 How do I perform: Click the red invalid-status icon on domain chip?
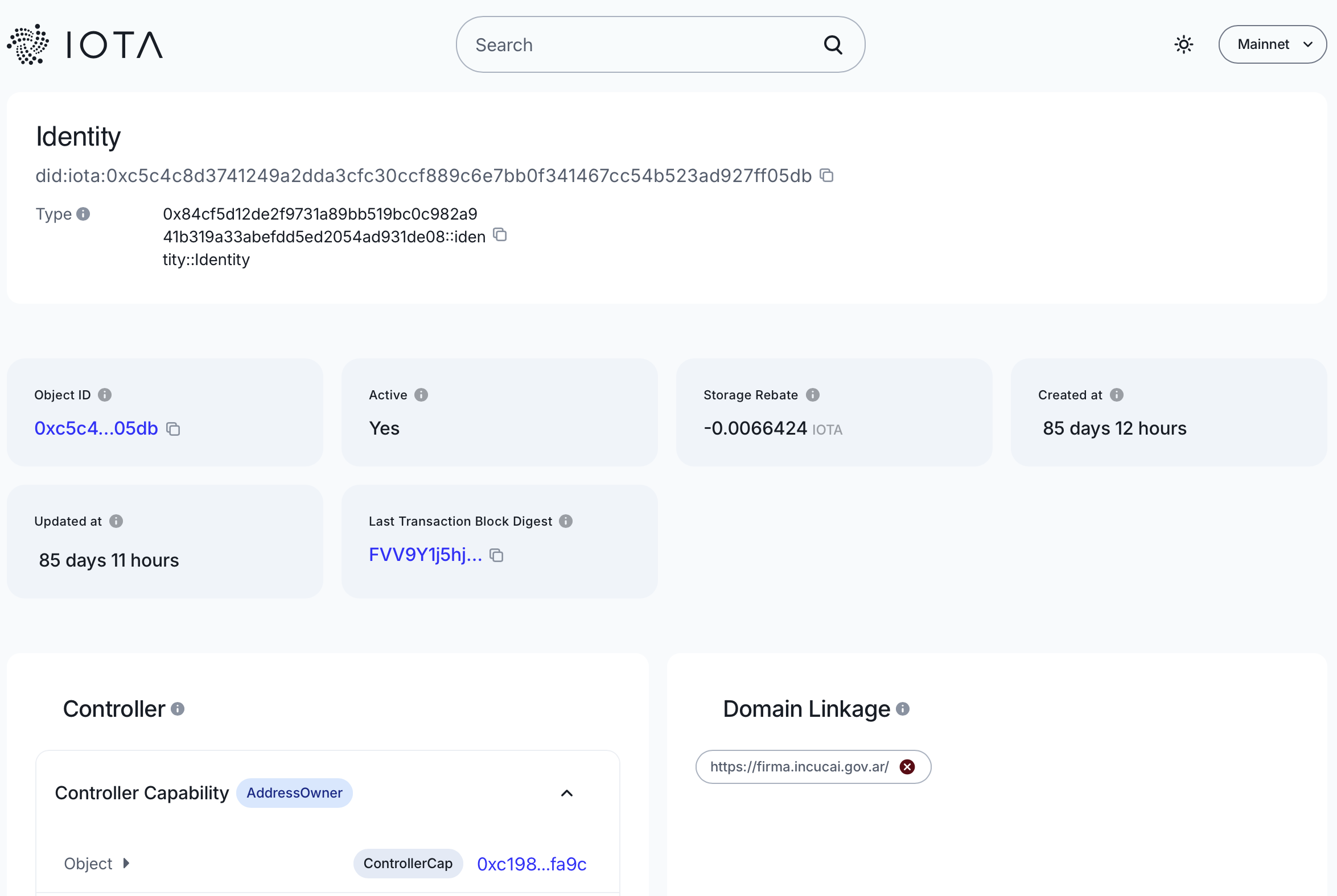[x=907, y=767]
